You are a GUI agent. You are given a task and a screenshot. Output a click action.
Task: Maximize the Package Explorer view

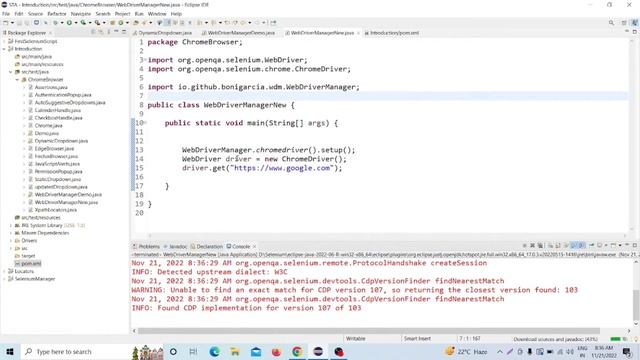[124, 32]
